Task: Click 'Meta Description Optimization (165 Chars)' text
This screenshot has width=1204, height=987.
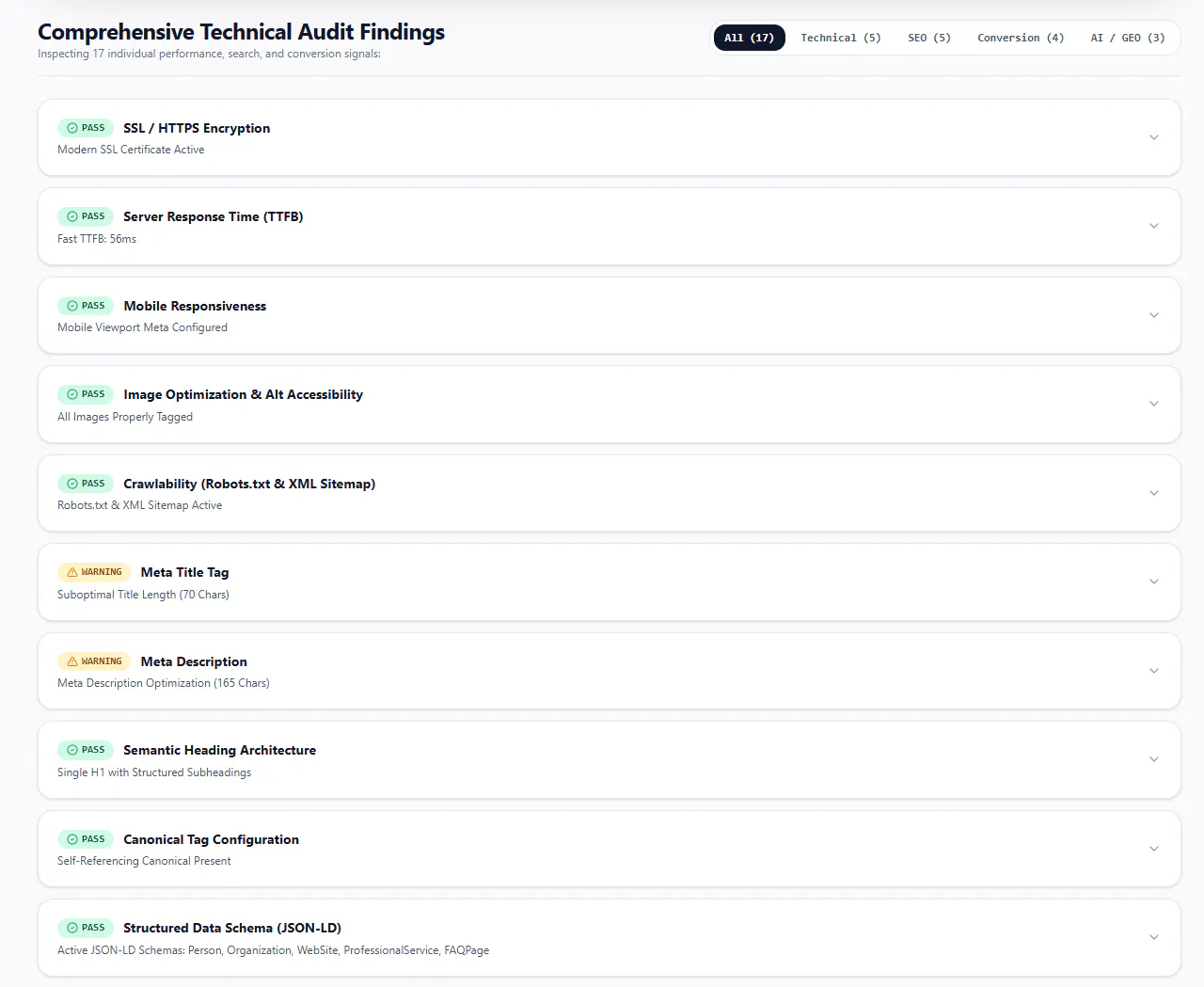Action: 164,683
